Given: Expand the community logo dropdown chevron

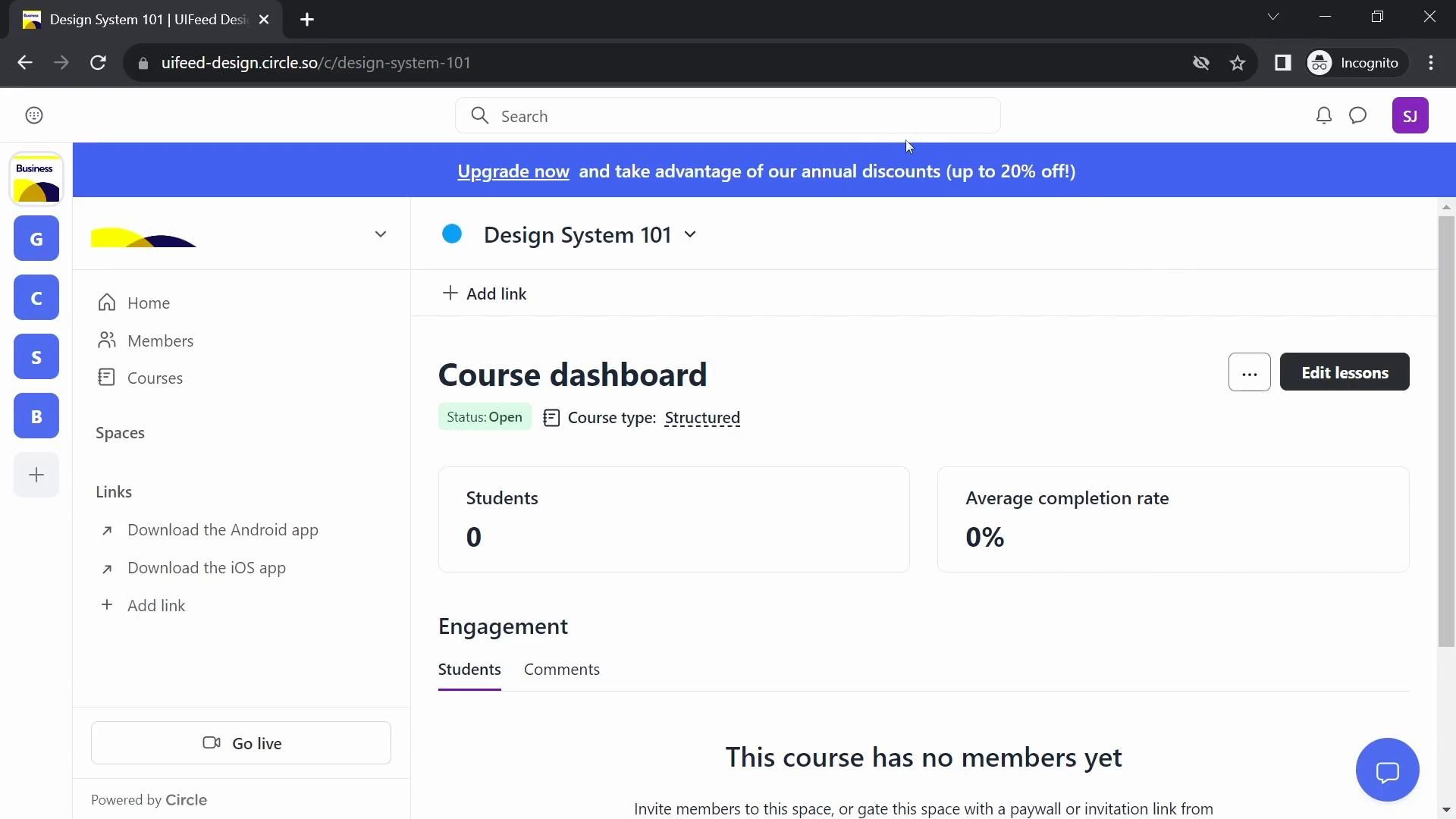Looking at the screenshot, I should point(381,234).
